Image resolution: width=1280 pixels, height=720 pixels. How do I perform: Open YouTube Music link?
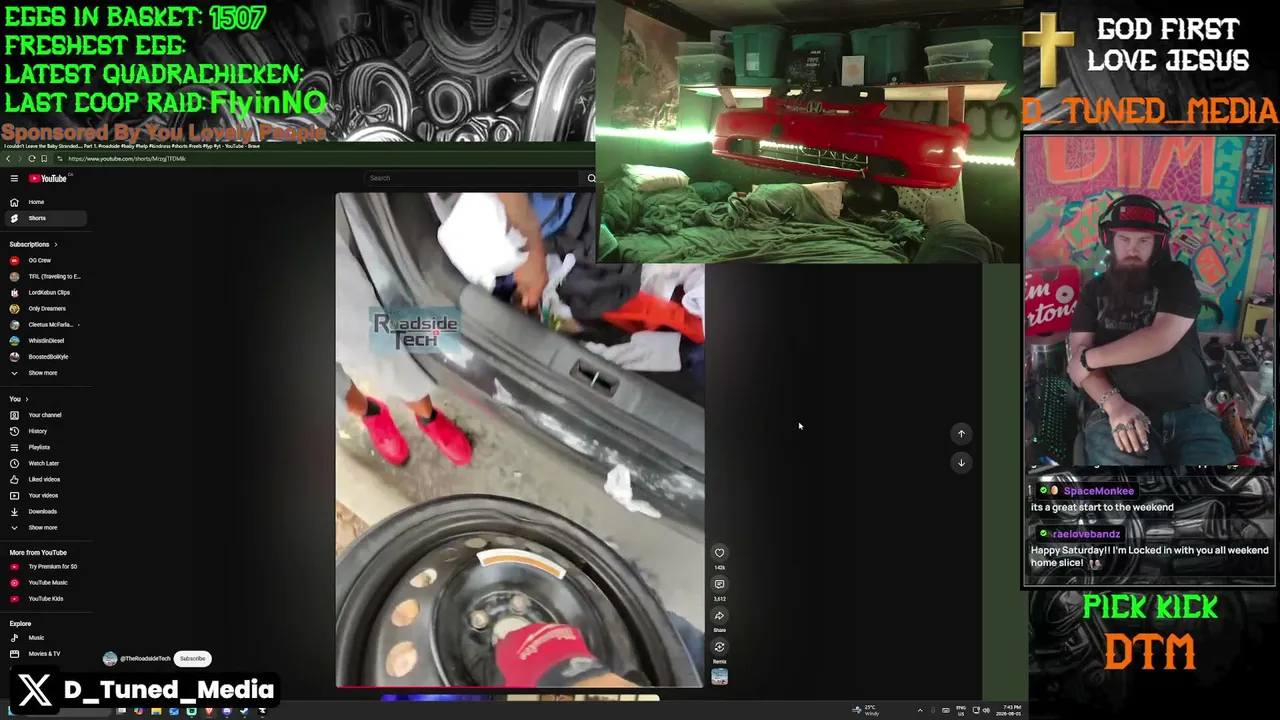pyautogui.click(x=47, y=582)
